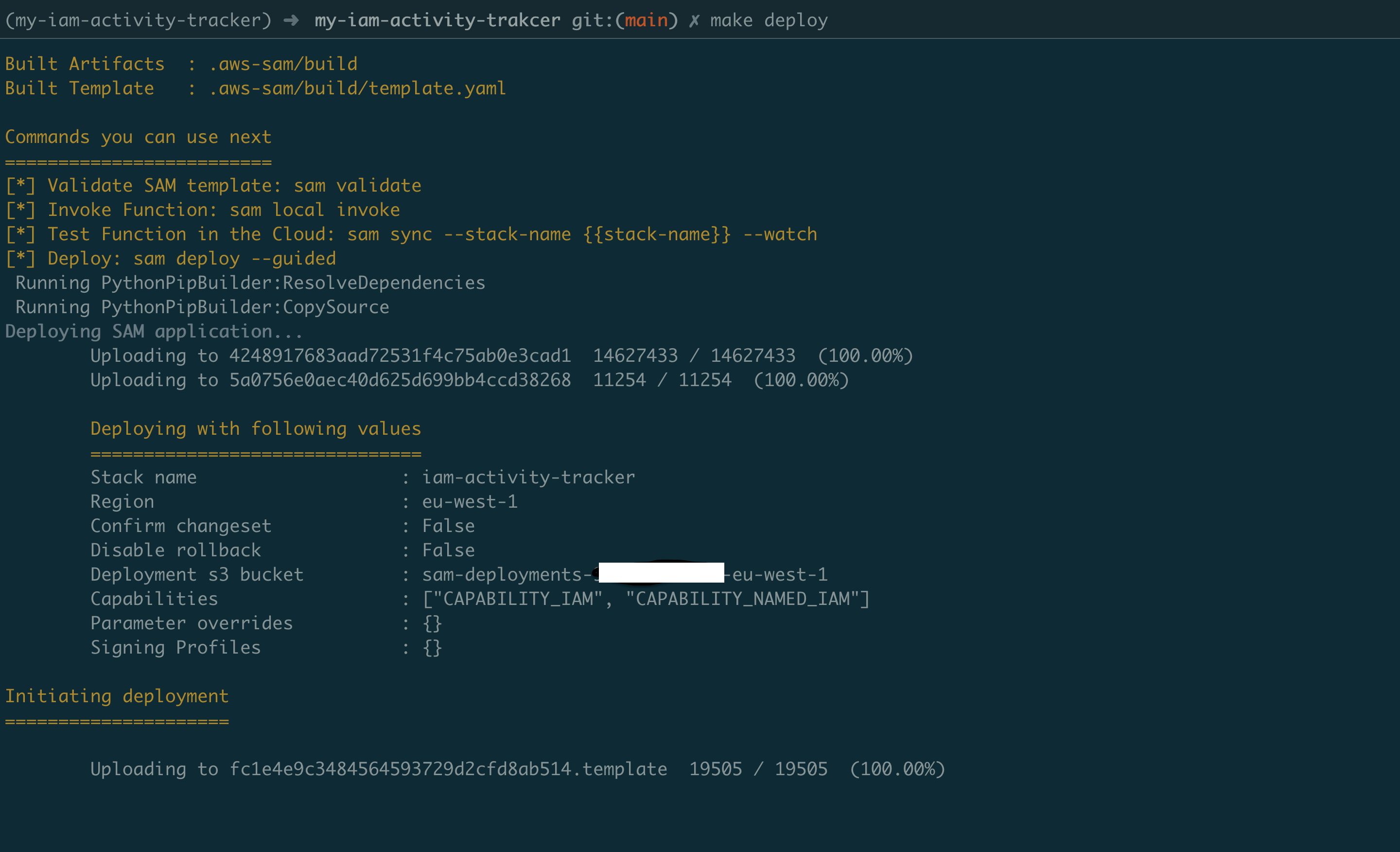The width and height of the screenshot is (1400, 852).
Task: Click the 'sam validate' command line
Action: [x=213, y=185]
